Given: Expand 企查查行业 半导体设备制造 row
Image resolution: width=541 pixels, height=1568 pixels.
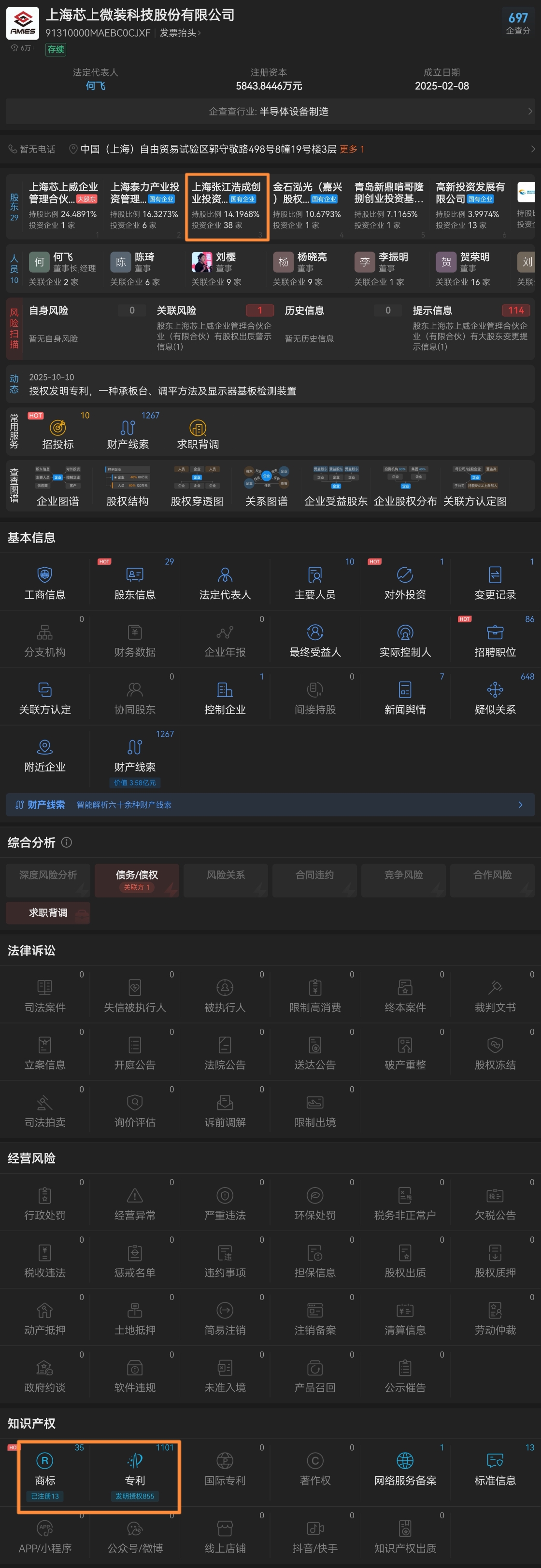Looking at the screenshot, I should (x=270, y=112).
